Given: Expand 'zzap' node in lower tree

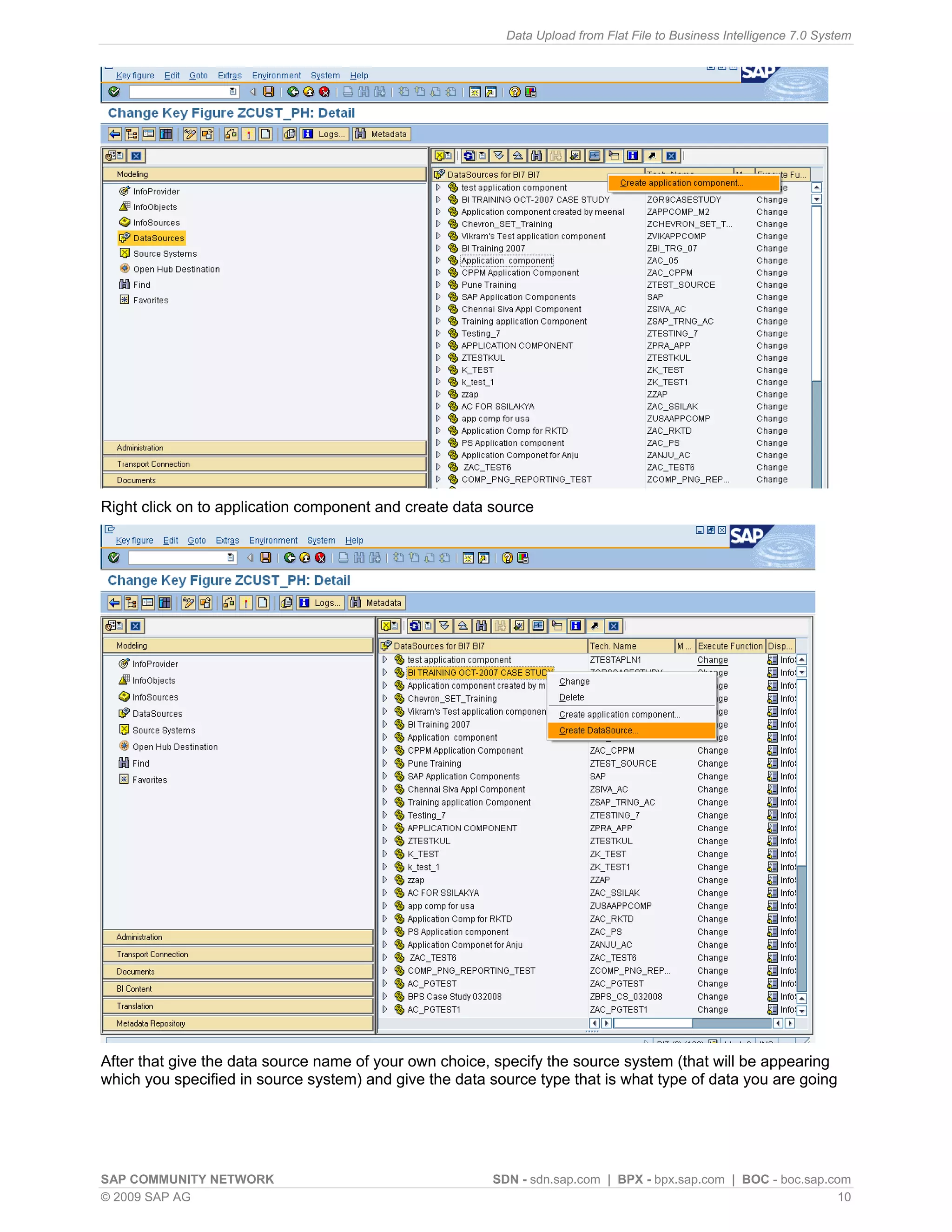Looking at the screenshot, I should [384, 880].
